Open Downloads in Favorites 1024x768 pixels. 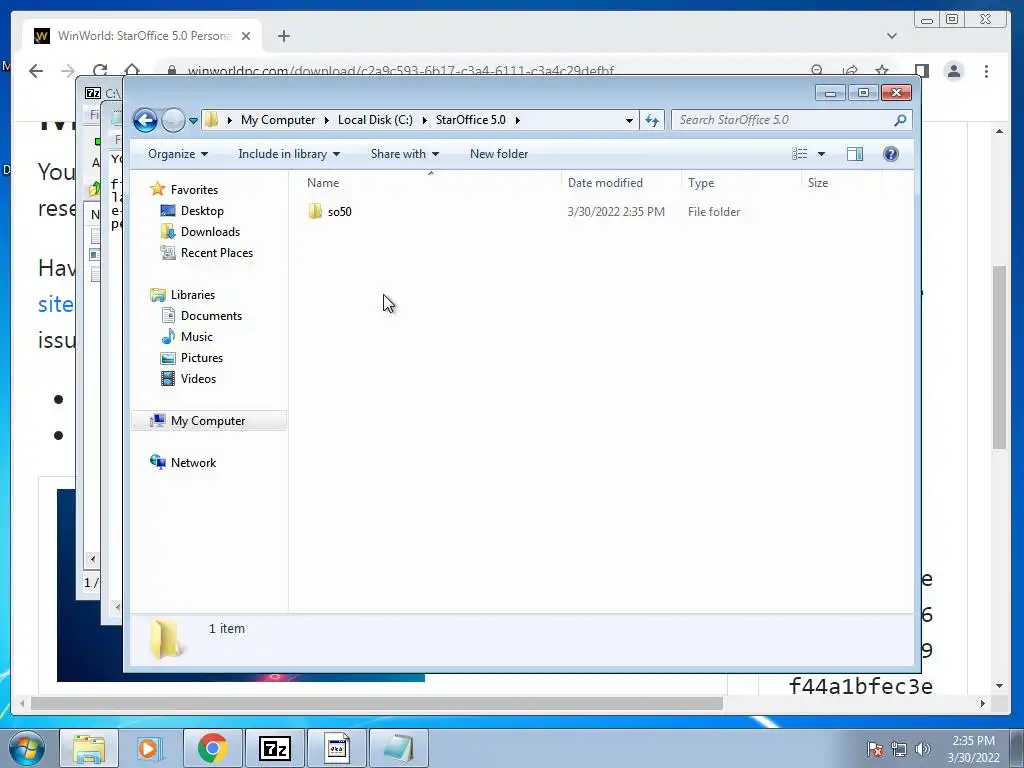tap(210, 232)
